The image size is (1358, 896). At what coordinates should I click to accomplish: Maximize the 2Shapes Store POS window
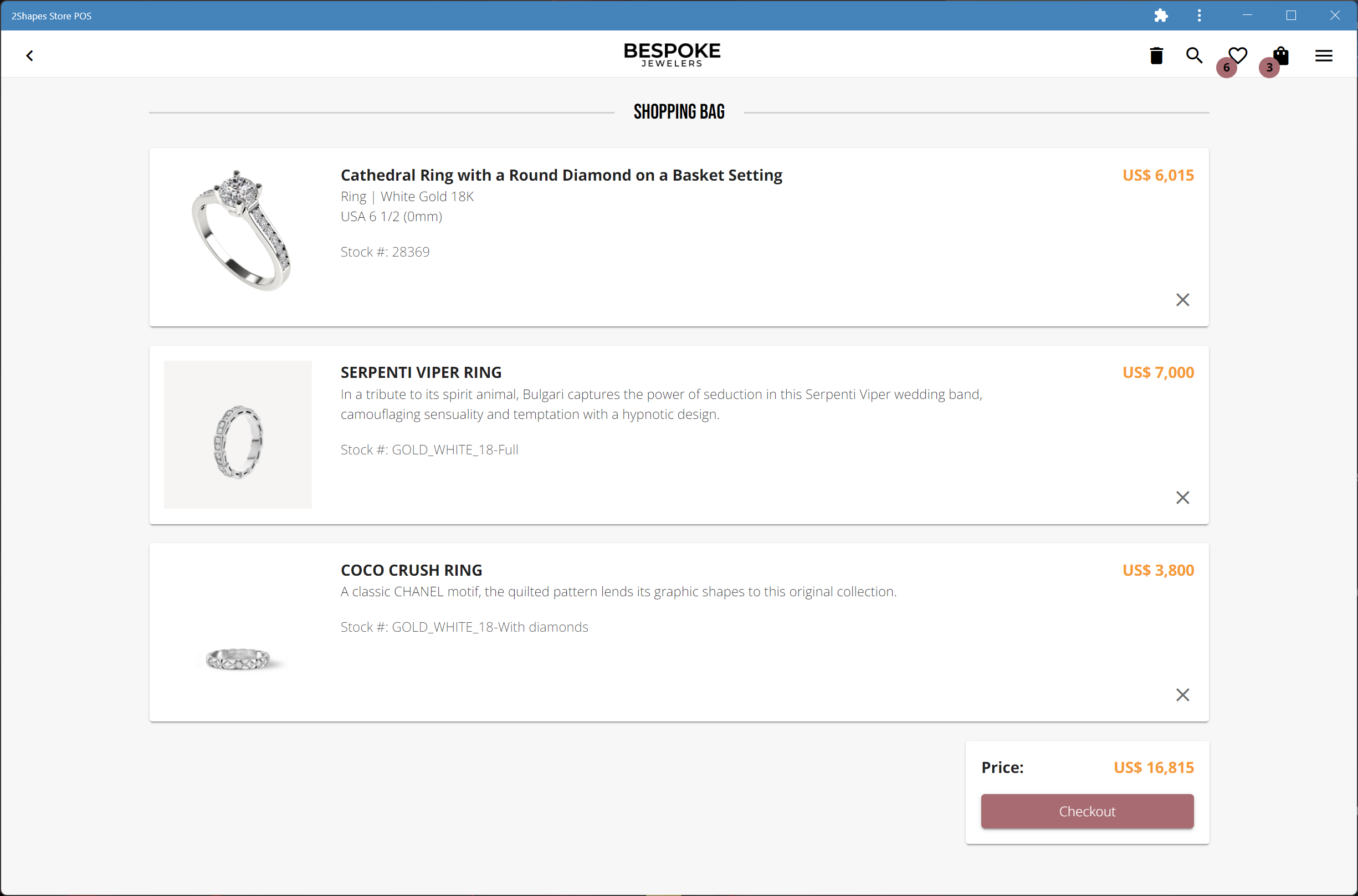click(x=1290, y=16)
